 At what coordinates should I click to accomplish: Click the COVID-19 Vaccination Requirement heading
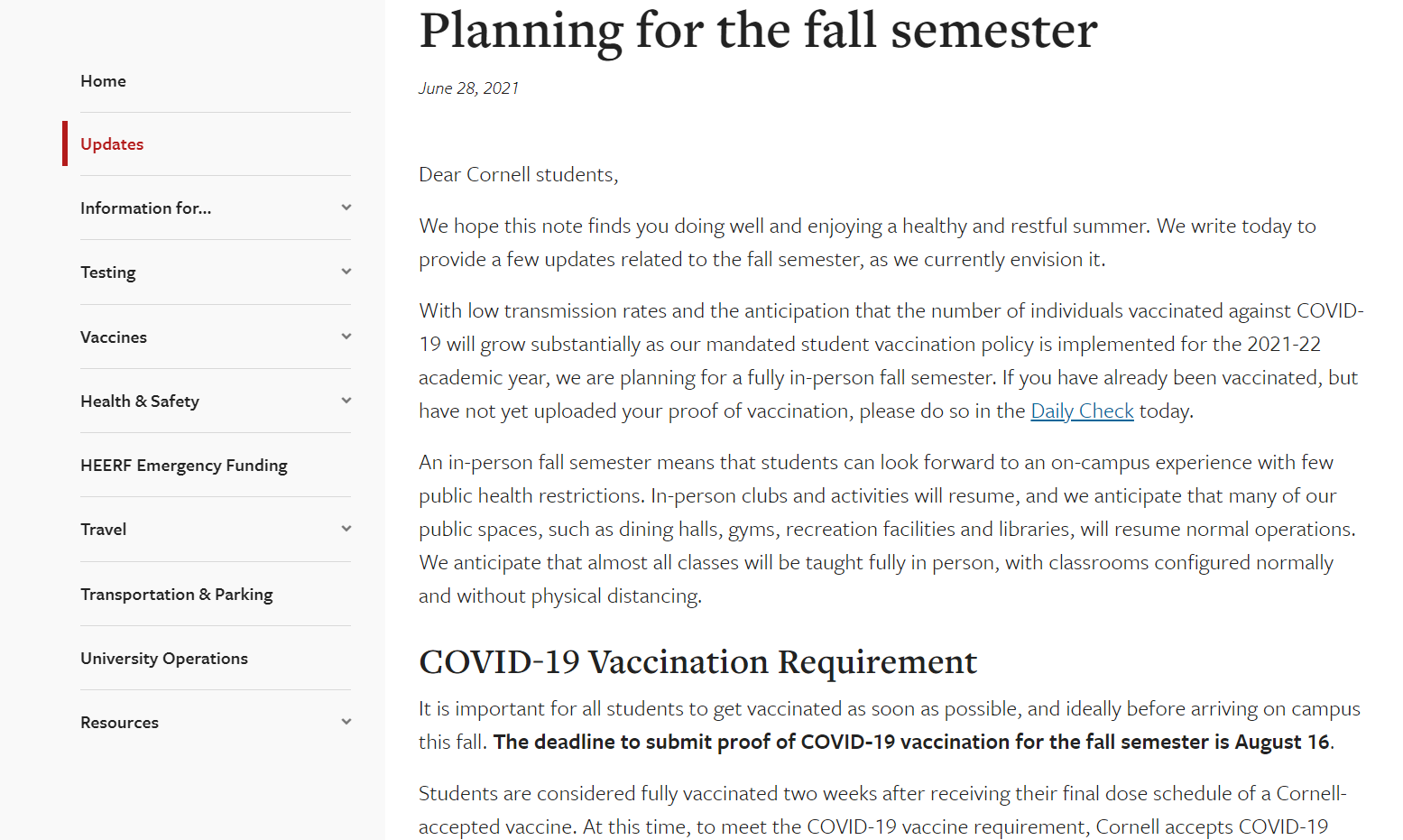[697, 662]
